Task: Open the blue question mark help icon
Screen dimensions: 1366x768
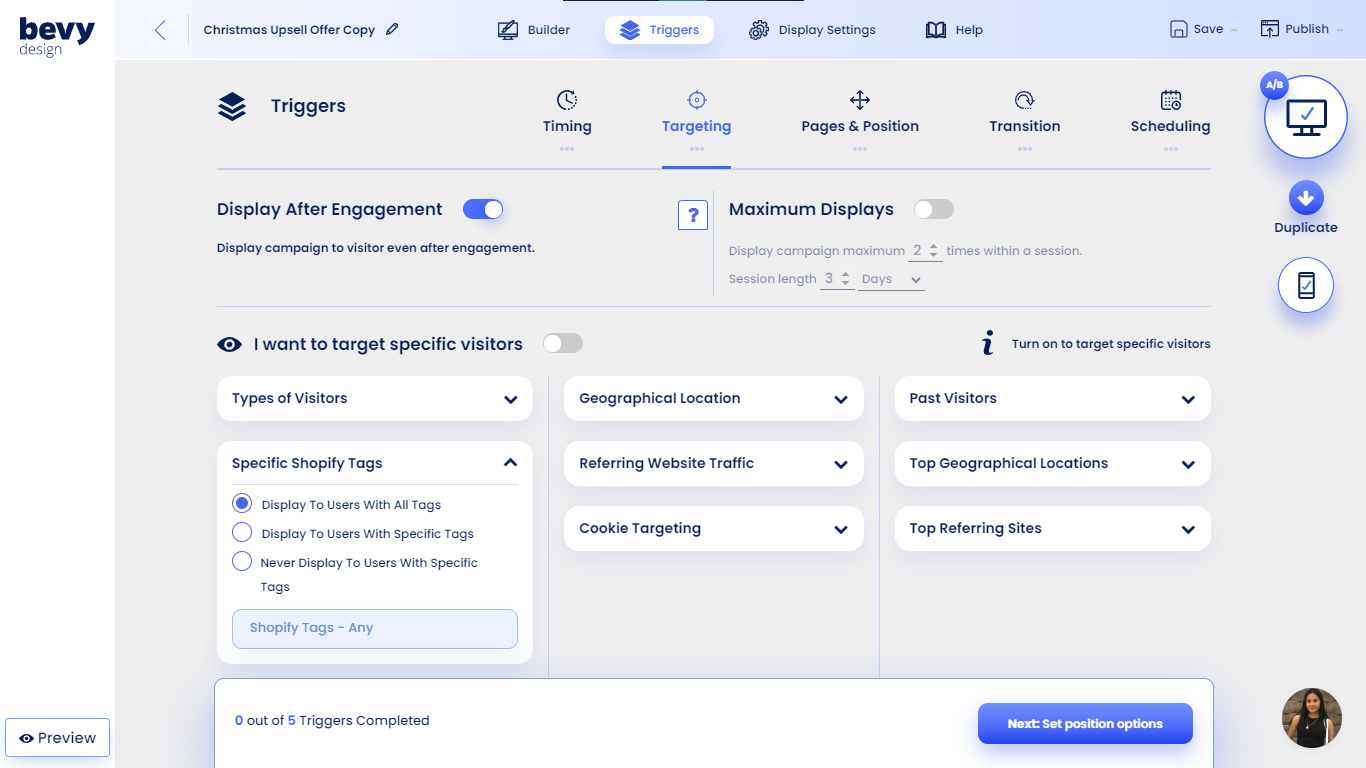Action: click(692, 214)
